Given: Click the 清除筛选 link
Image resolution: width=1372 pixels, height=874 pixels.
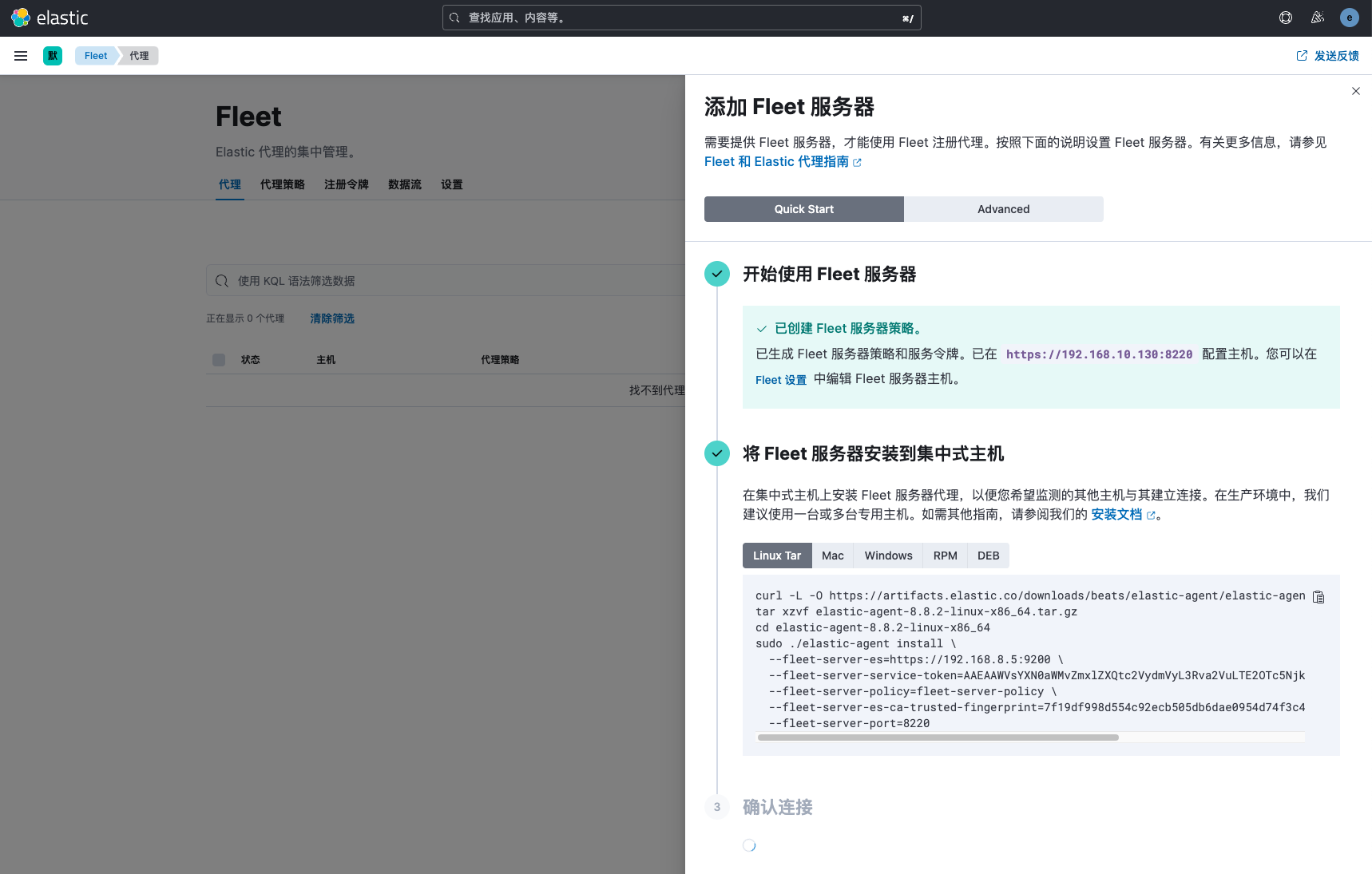Looking at the screenshot, I should point(332,318).
